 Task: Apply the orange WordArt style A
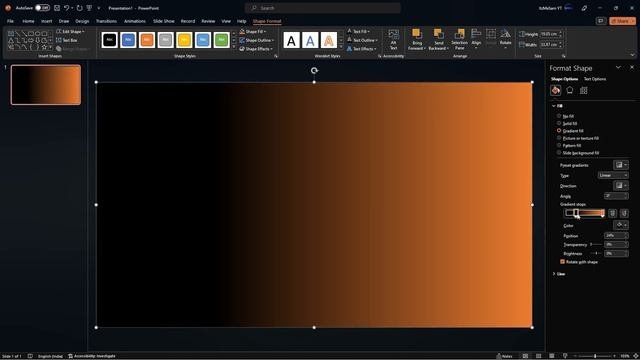tap(329, 40)
